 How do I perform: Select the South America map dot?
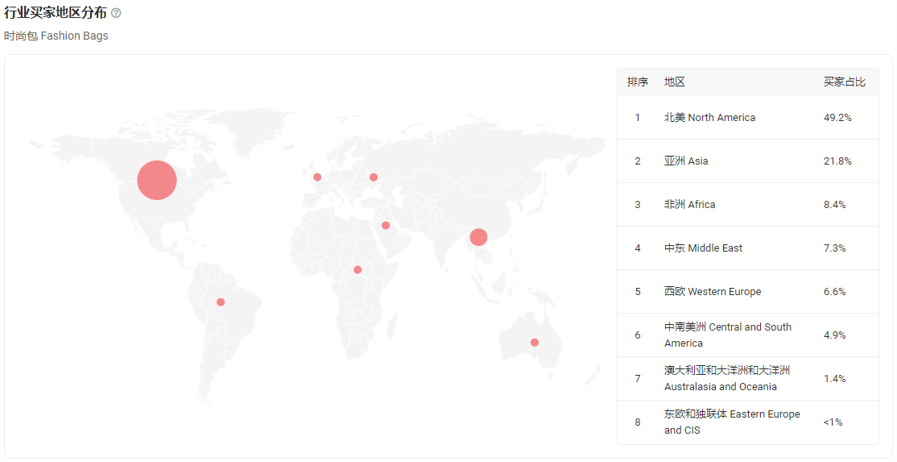pyautogui.click(x=221, y=302)
